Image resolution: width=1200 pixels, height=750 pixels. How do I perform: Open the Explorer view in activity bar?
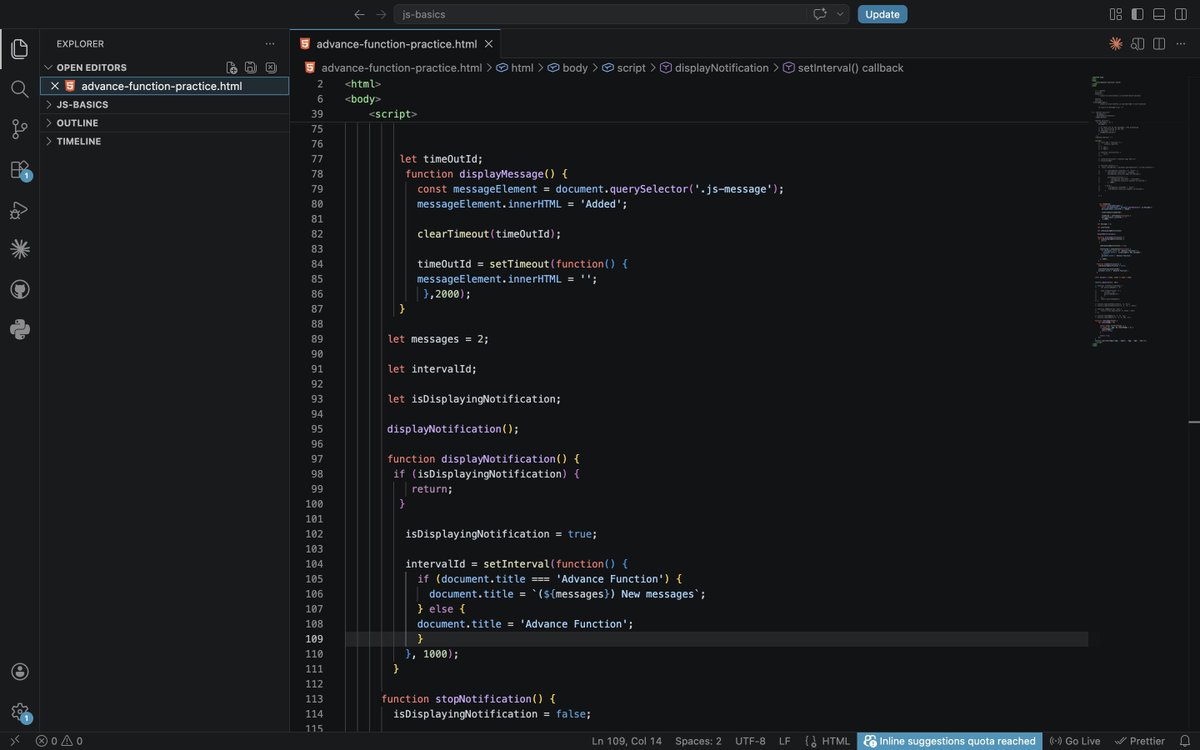(19, 48)
